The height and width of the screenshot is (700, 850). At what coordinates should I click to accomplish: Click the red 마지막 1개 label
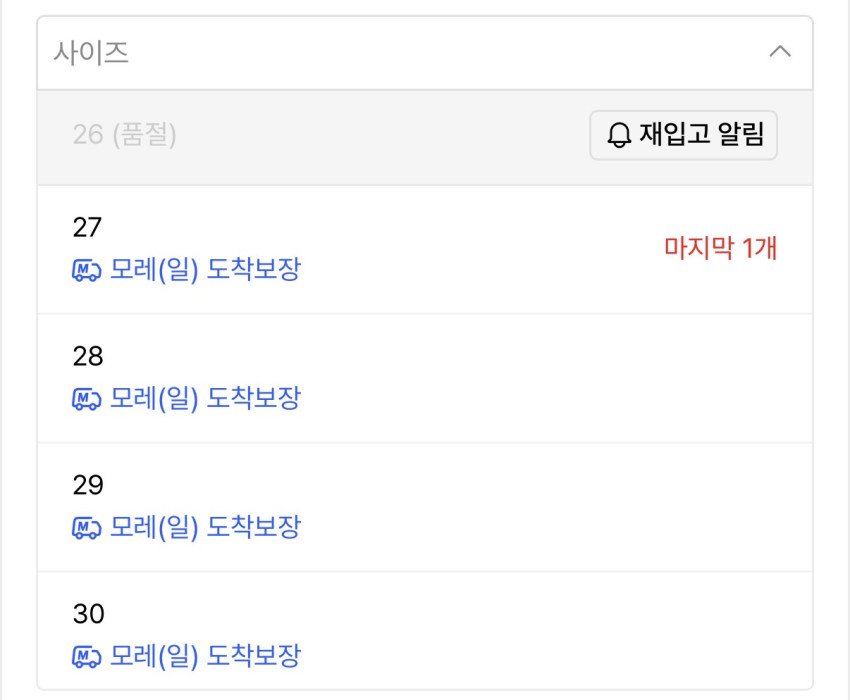tap(720, 248)
